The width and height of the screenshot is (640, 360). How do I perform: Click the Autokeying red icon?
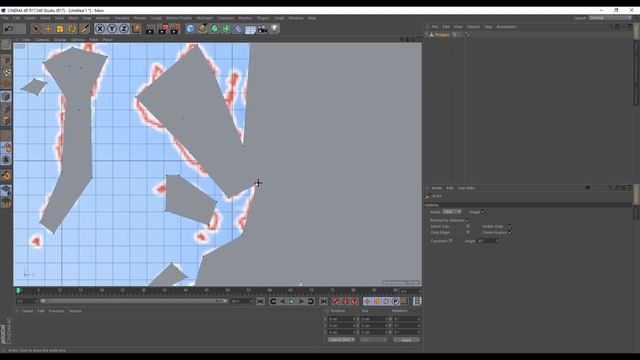pos(345,301)
